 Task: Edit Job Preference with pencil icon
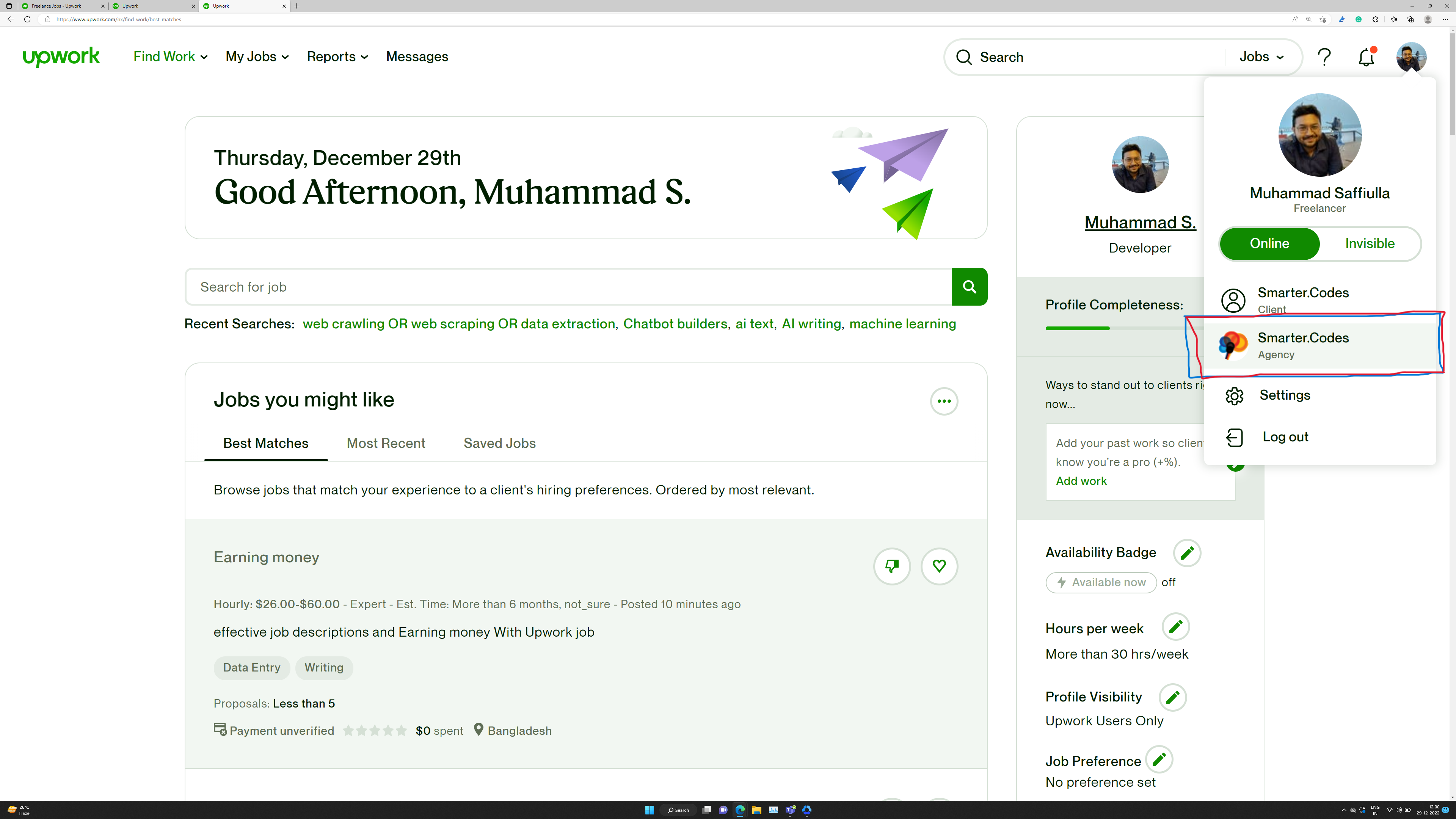point(1159,759)
